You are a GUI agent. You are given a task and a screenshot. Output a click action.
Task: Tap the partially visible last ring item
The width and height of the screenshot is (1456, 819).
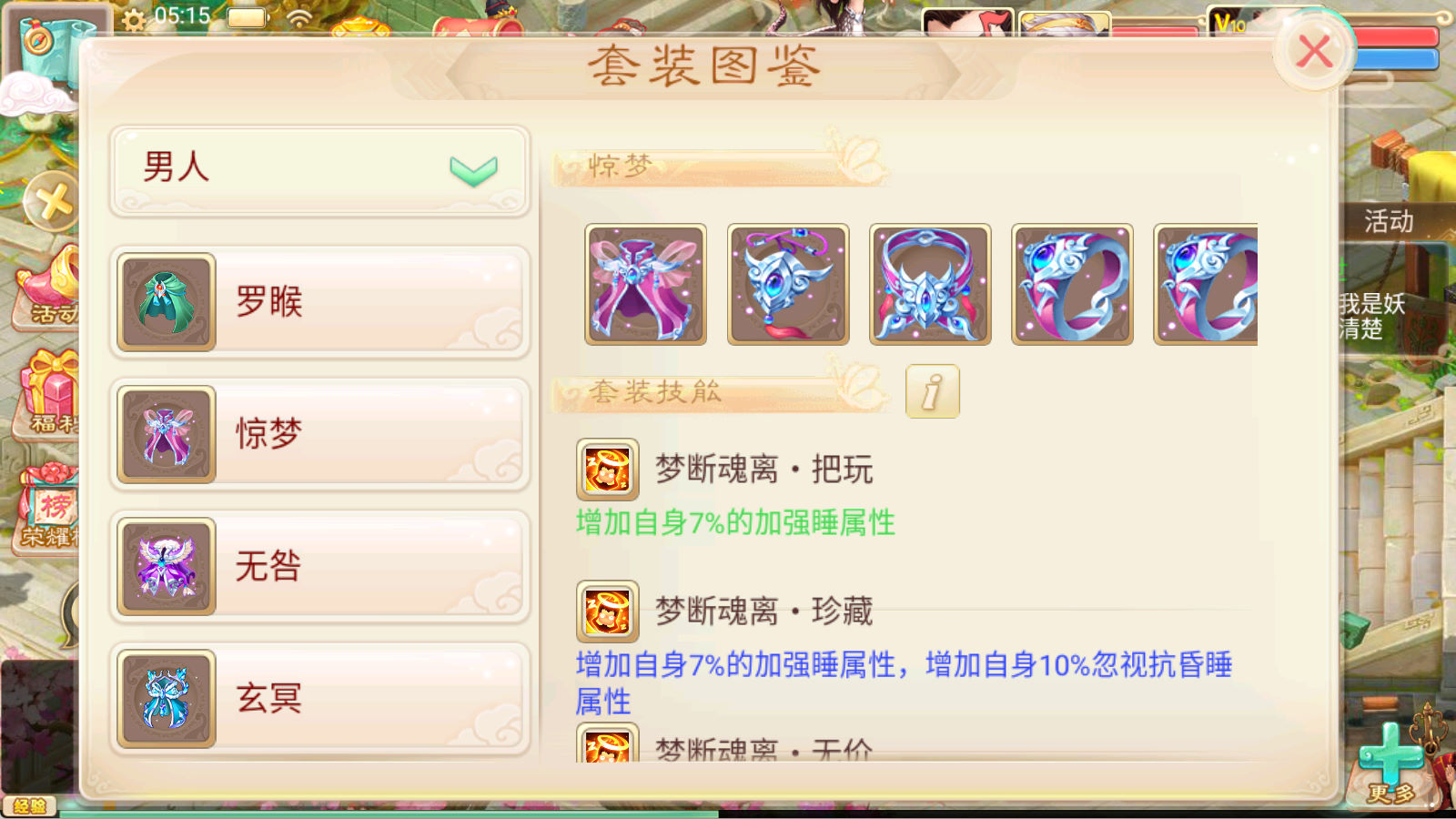1206,285
